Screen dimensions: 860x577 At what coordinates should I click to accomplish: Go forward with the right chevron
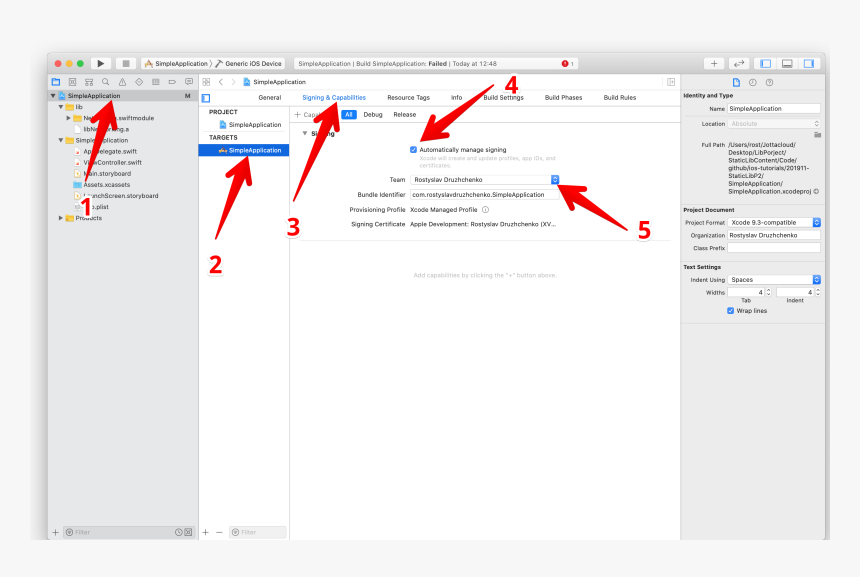coord(233,82)
